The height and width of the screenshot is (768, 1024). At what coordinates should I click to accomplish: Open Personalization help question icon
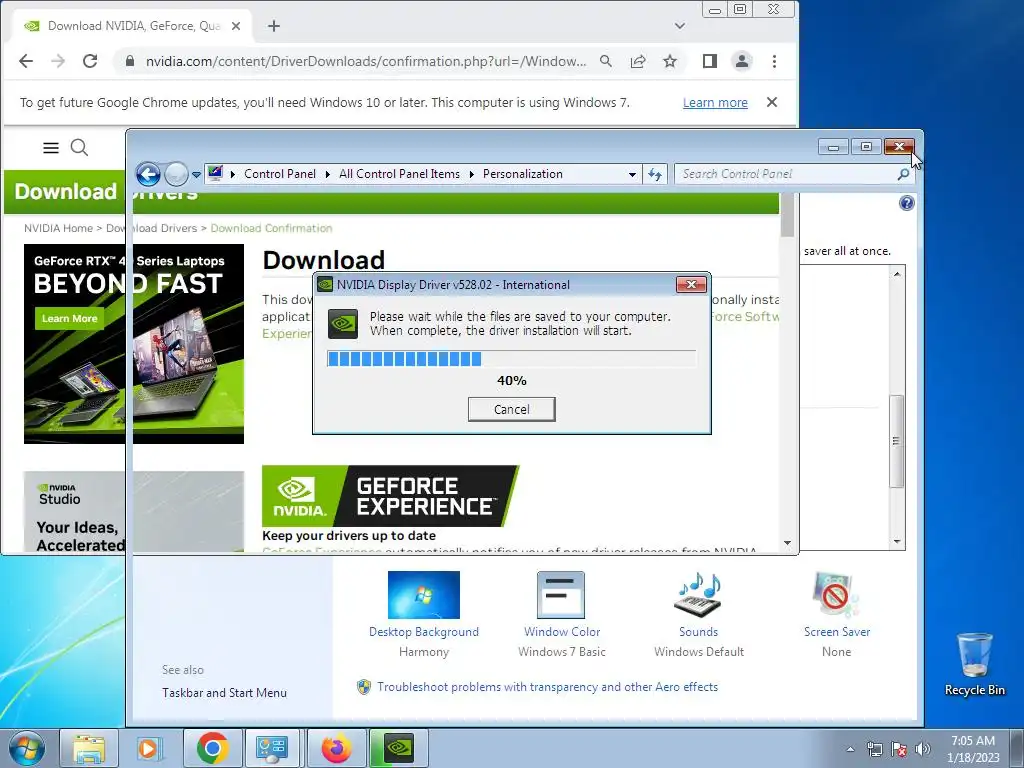coord(906,203)
